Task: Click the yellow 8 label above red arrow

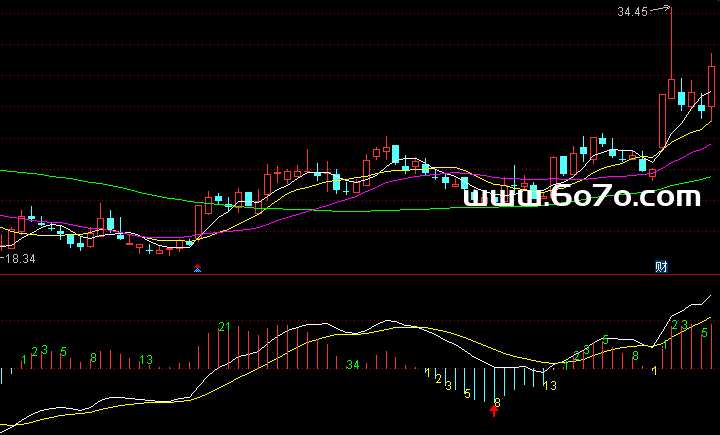Action: 497,402
